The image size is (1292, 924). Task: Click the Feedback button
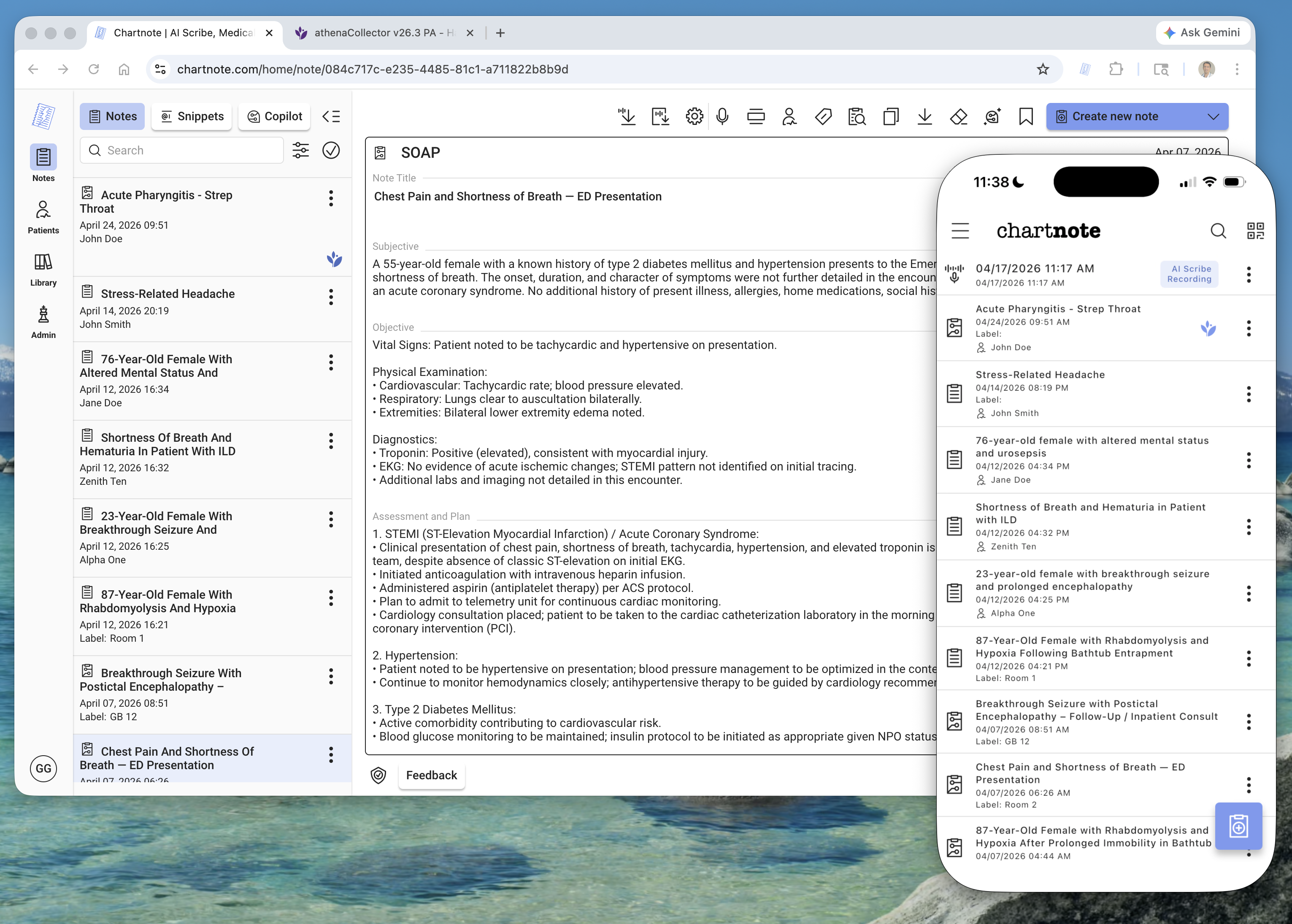coord(431,775)
